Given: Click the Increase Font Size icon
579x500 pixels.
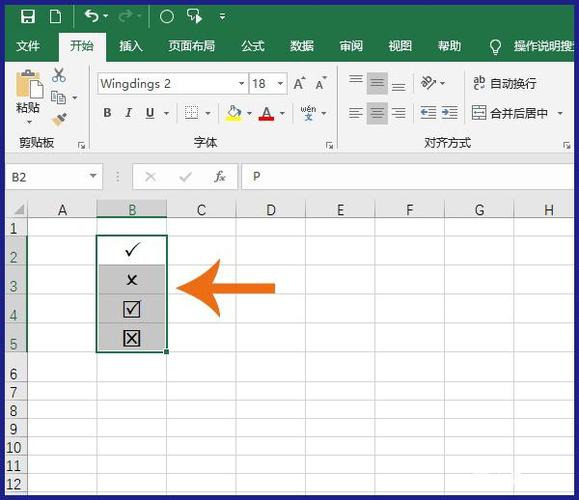Looking at the screenshot, I should tap(299, 83).
